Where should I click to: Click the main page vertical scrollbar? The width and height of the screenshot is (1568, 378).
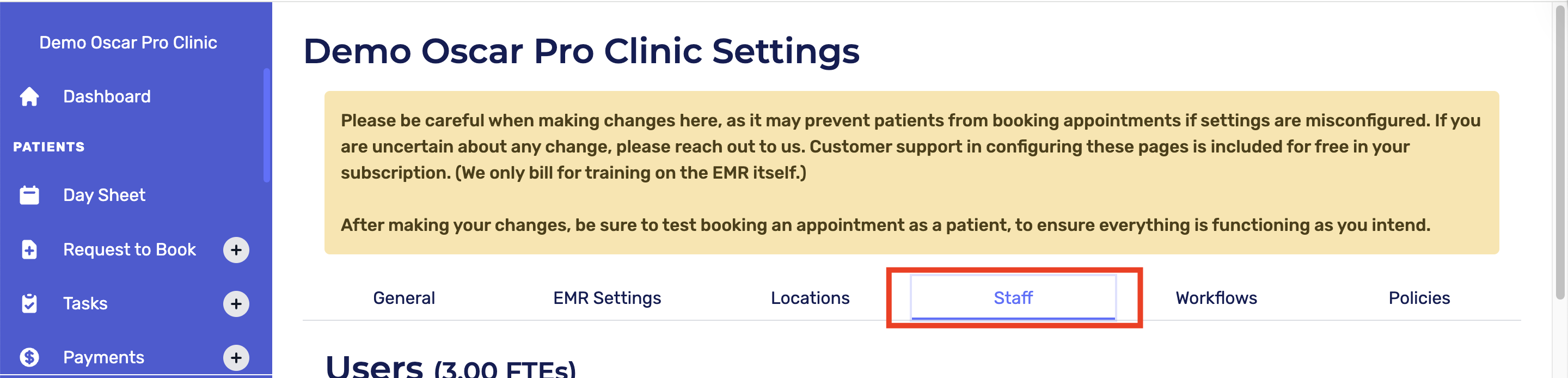pyautogui.click(x=1560, y=152)
